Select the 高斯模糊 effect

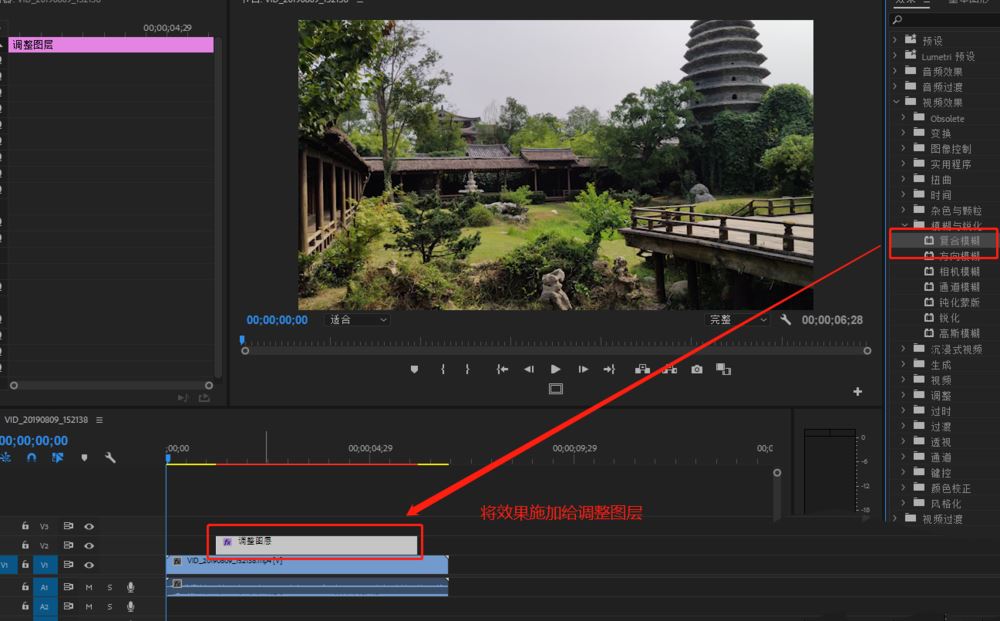pos(952,333)
